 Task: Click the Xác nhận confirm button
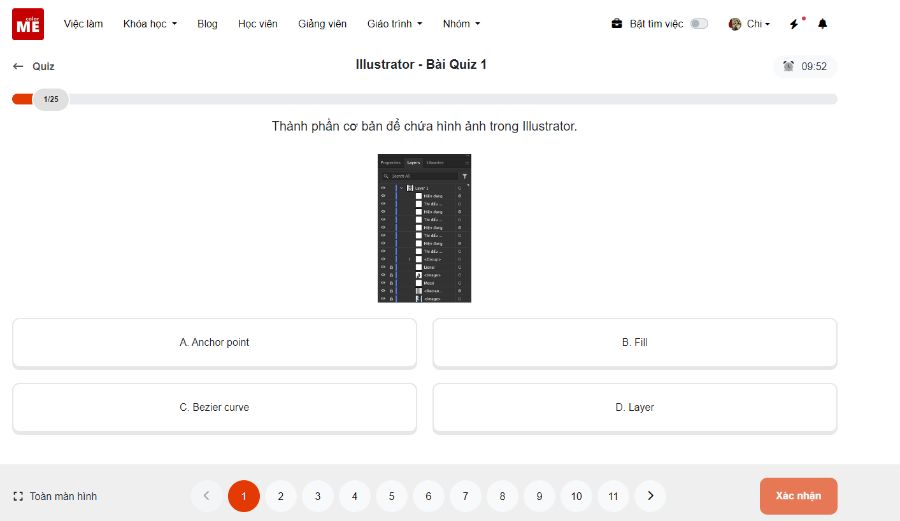click(x=798, y=496)
